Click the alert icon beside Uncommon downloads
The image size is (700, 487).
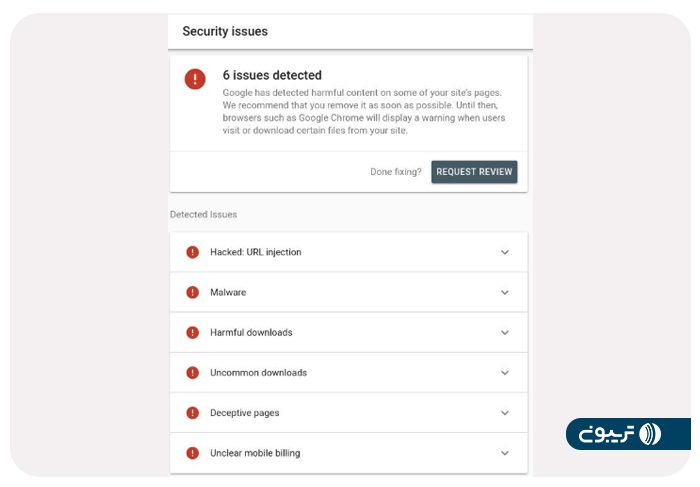pos(193,372)
